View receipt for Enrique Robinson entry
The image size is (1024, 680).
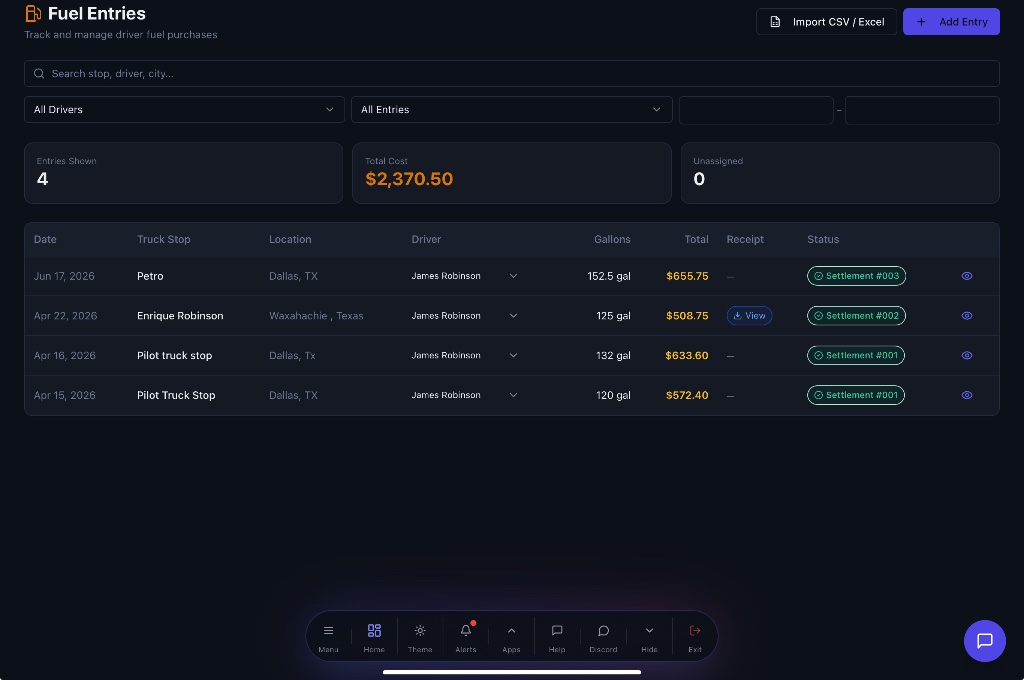coord(750,316)
